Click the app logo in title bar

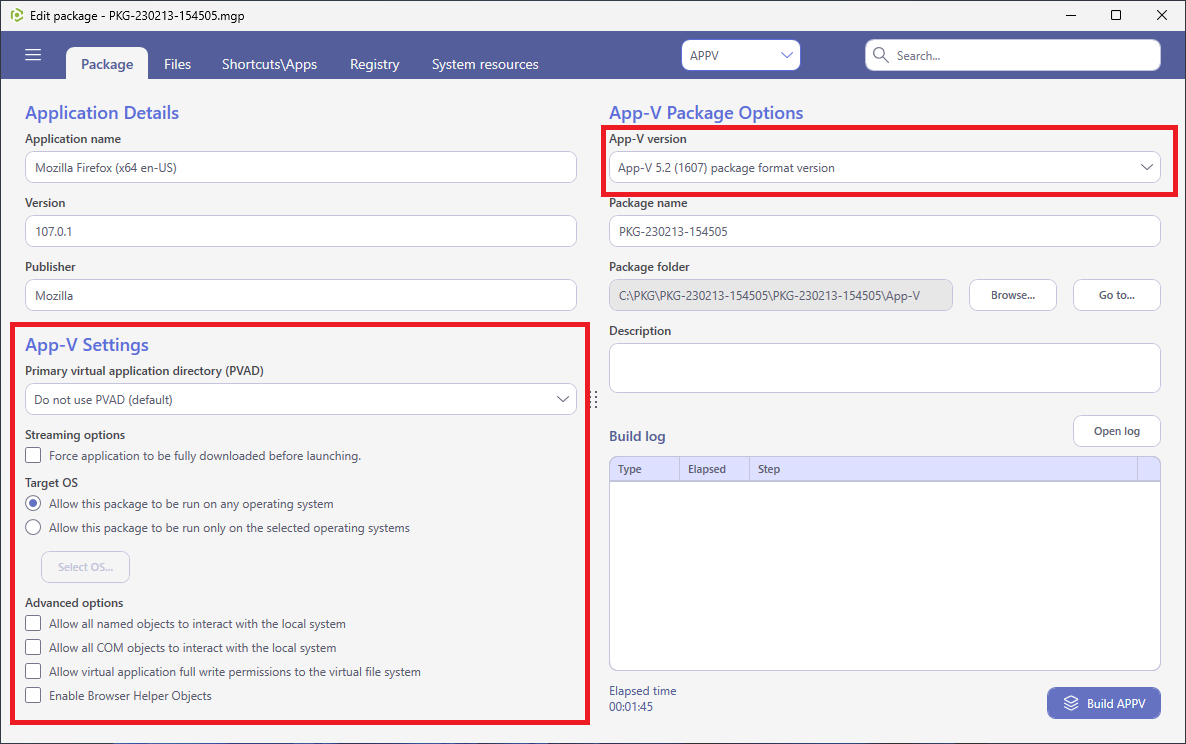pyautogui.click(x=17, y=15)
